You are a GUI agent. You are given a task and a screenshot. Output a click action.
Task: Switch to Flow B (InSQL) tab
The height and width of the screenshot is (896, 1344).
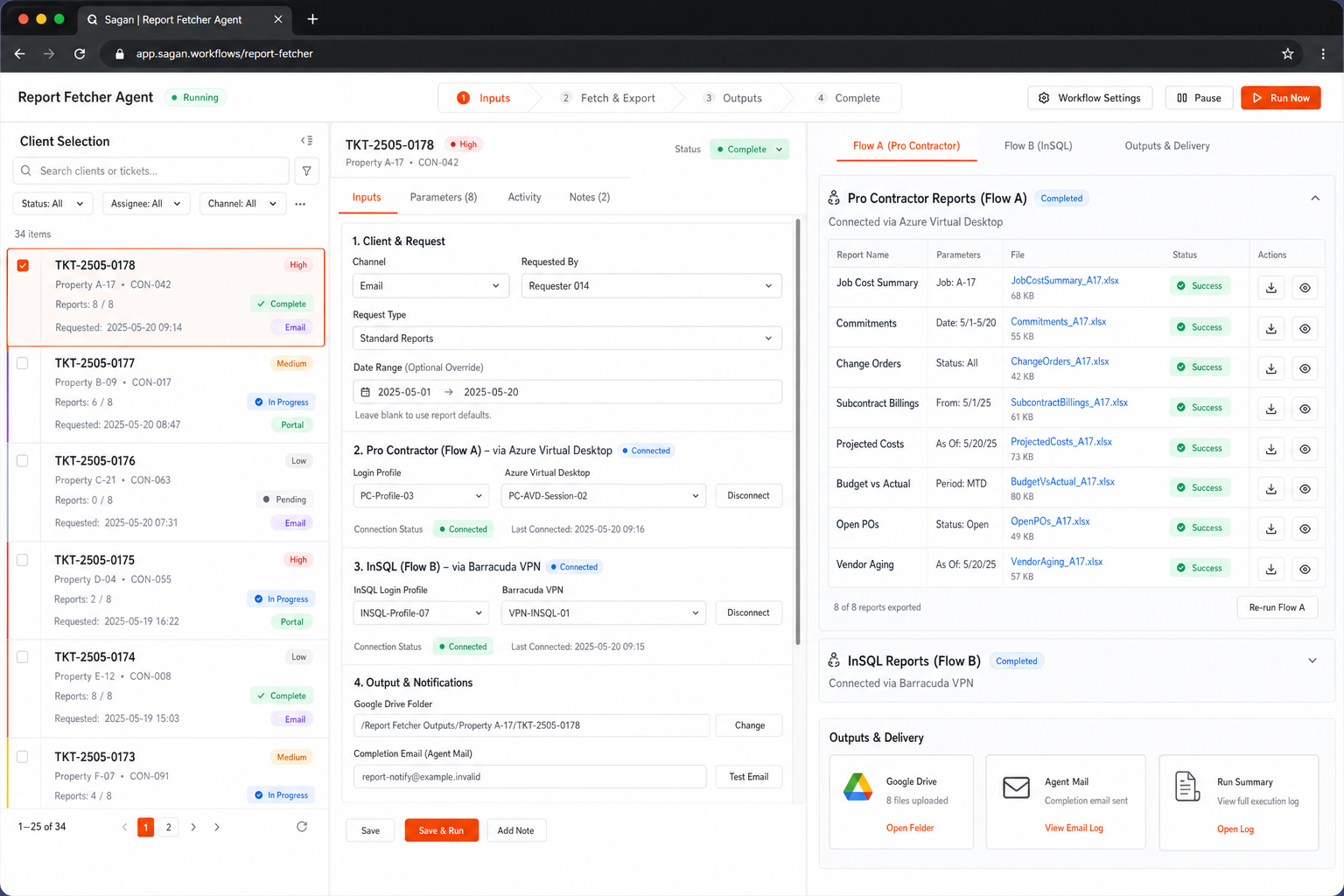(1038, 146)
